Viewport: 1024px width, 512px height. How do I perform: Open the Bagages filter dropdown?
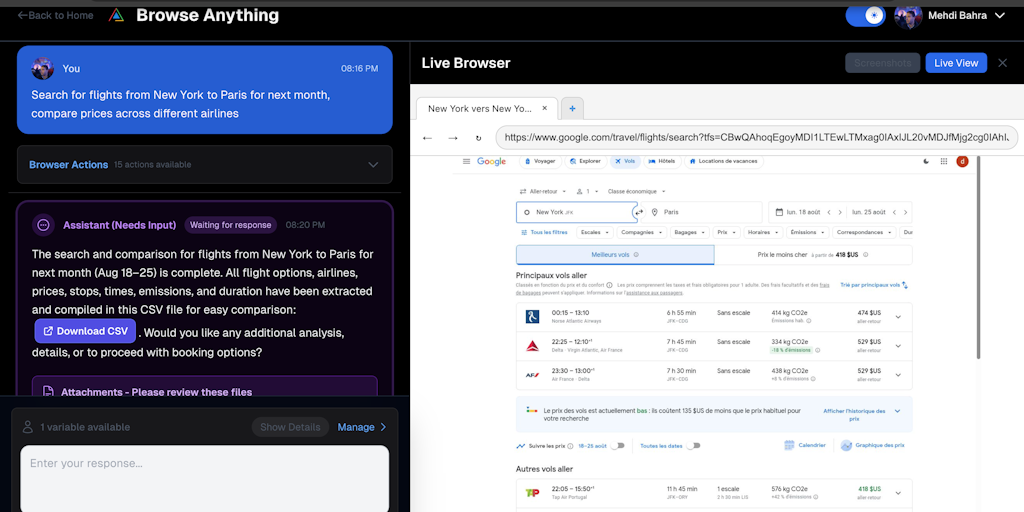pos(690,232)
